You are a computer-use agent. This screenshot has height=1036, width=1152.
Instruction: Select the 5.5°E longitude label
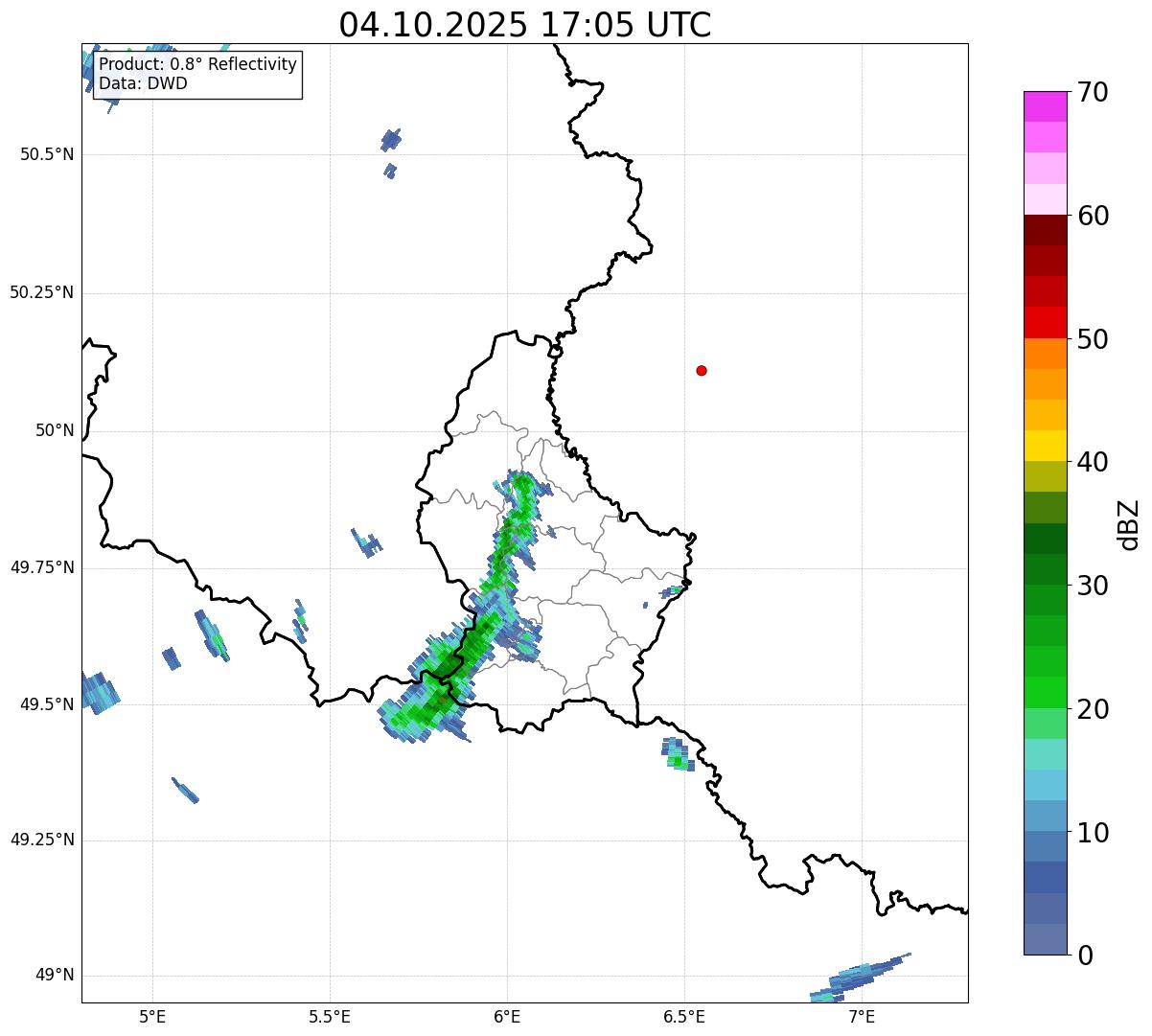pos(330,1016)
